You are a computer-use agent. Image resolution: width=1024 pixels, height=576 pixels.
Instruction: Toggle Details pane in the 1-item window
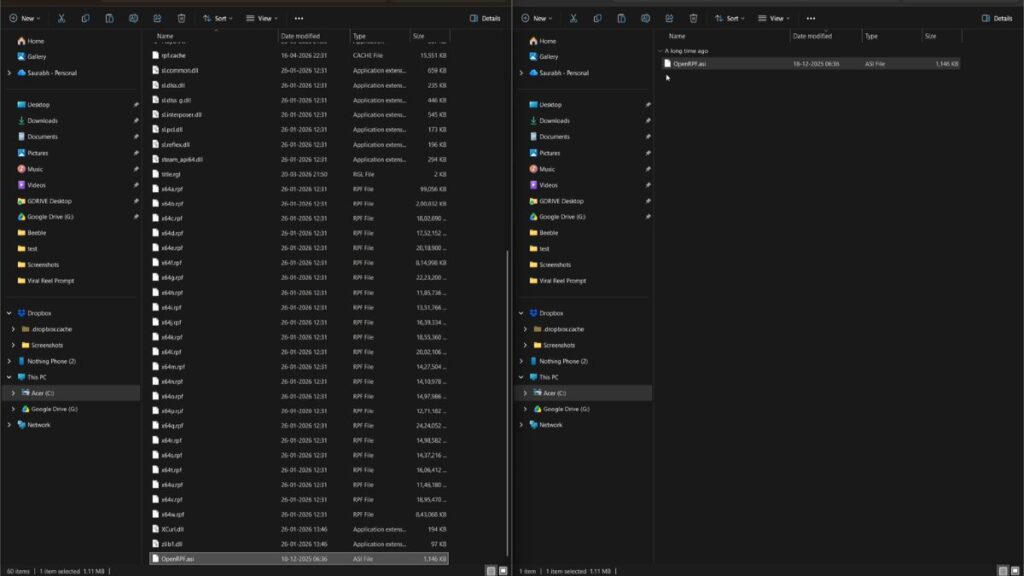point(997,18)
